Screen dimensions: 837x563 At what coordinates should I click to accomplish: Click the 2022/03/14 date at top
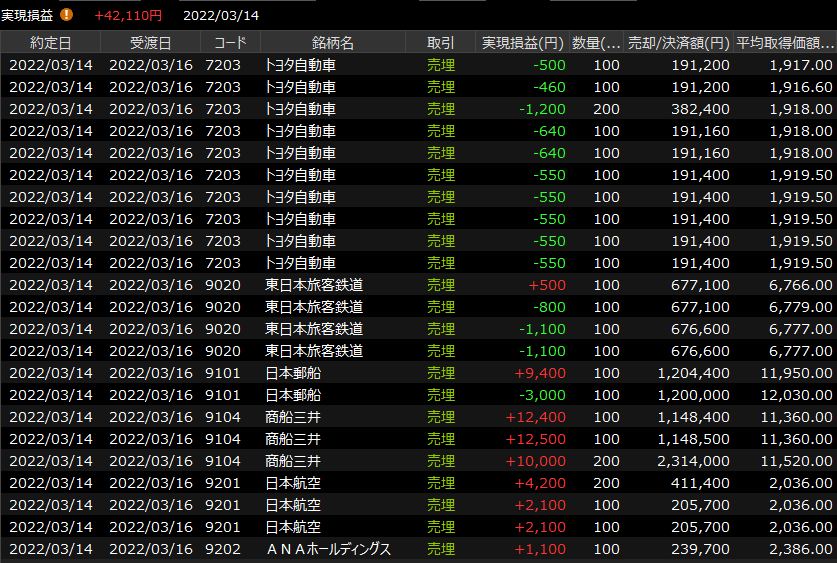[221, 15]
